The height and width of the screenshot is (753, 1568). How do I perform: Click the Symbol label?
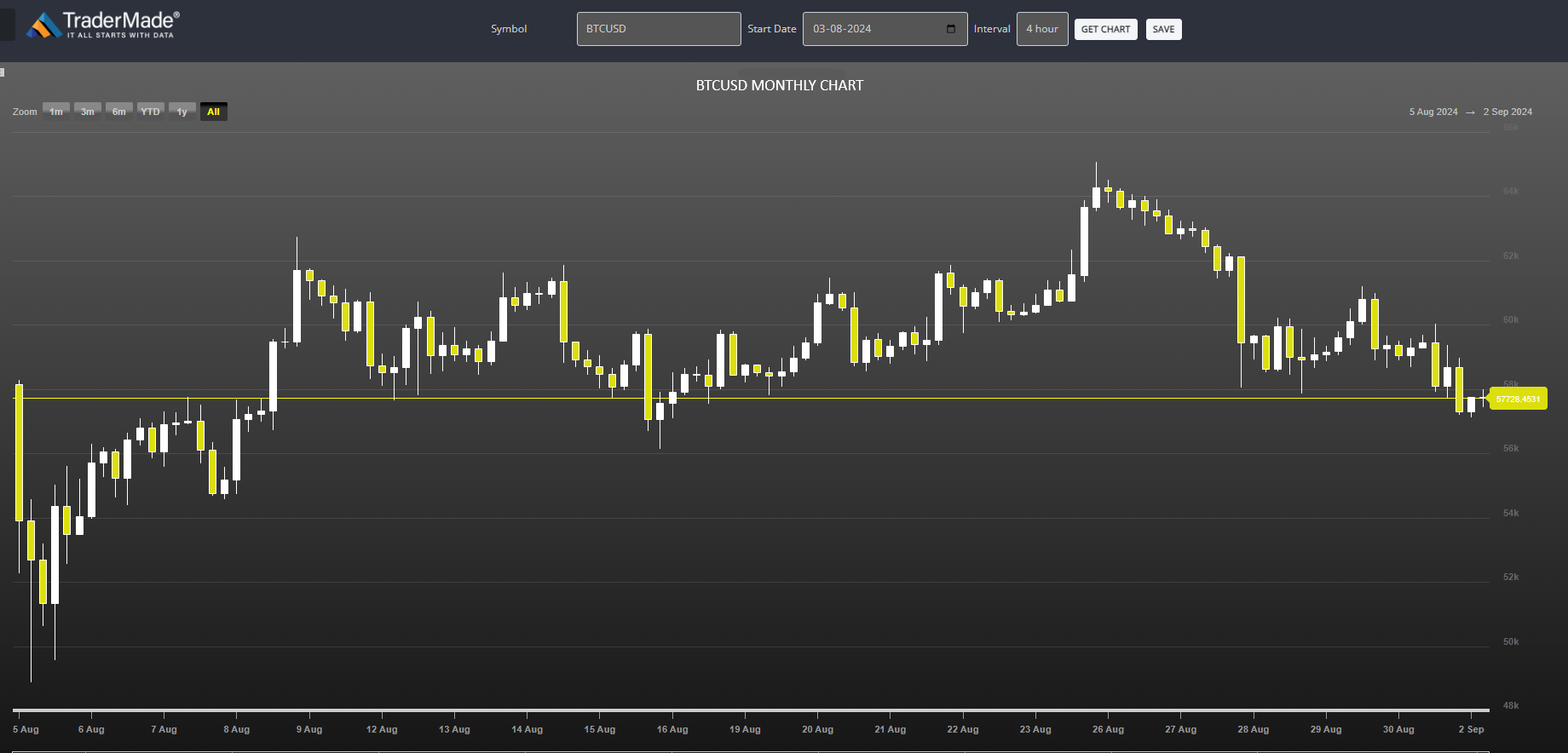(x=509, y=29)
